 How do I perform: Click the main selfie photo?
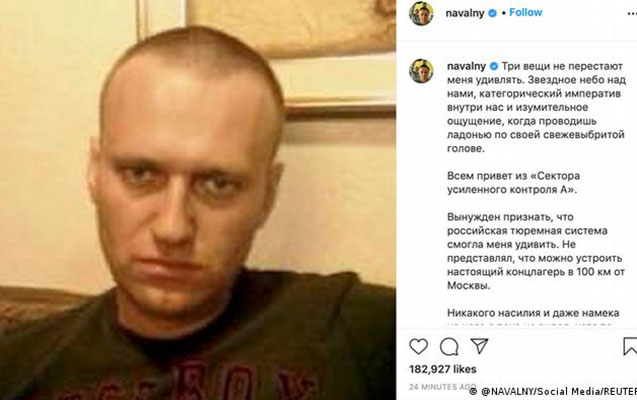click(x=198, y=200)
